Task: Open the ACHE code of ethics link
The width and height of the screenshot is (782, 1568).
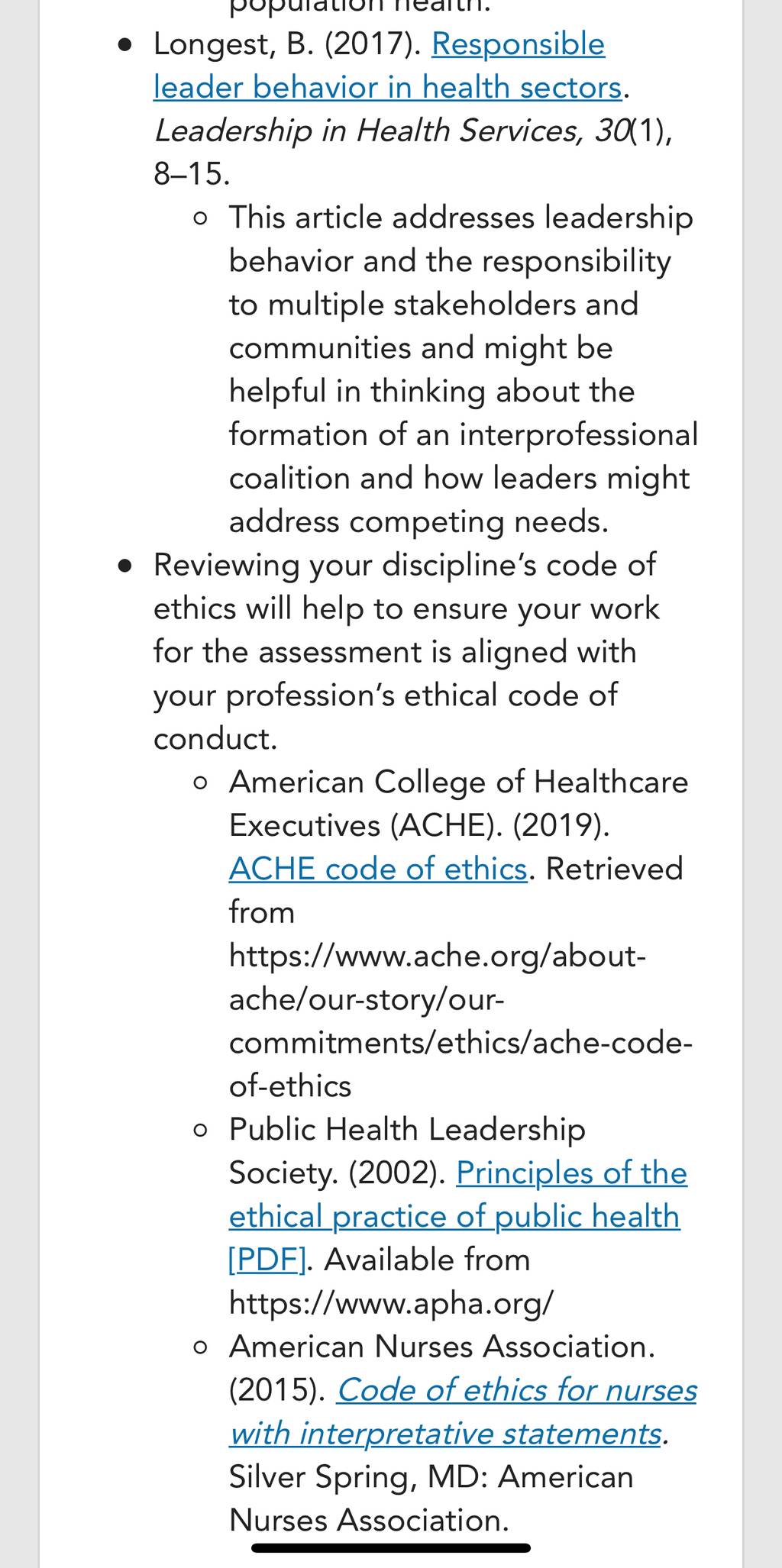Action: (x=378, y=869)
